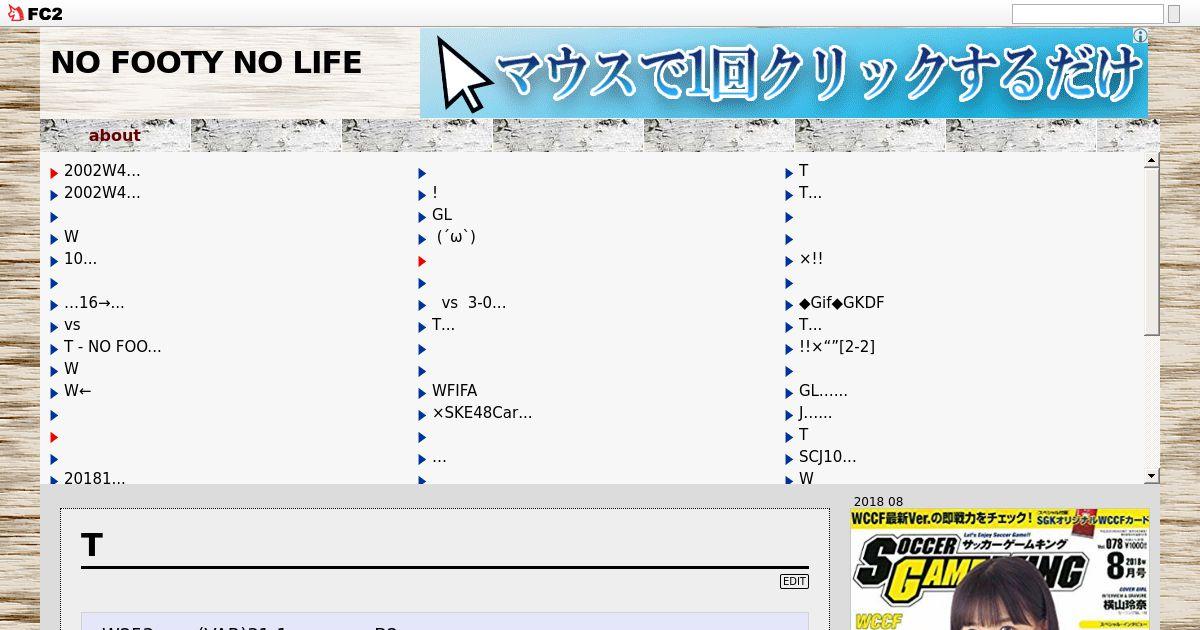Click the list panel scrollbar thumb
Screen dimensions: 1200x630
(x=1151, y=251)
